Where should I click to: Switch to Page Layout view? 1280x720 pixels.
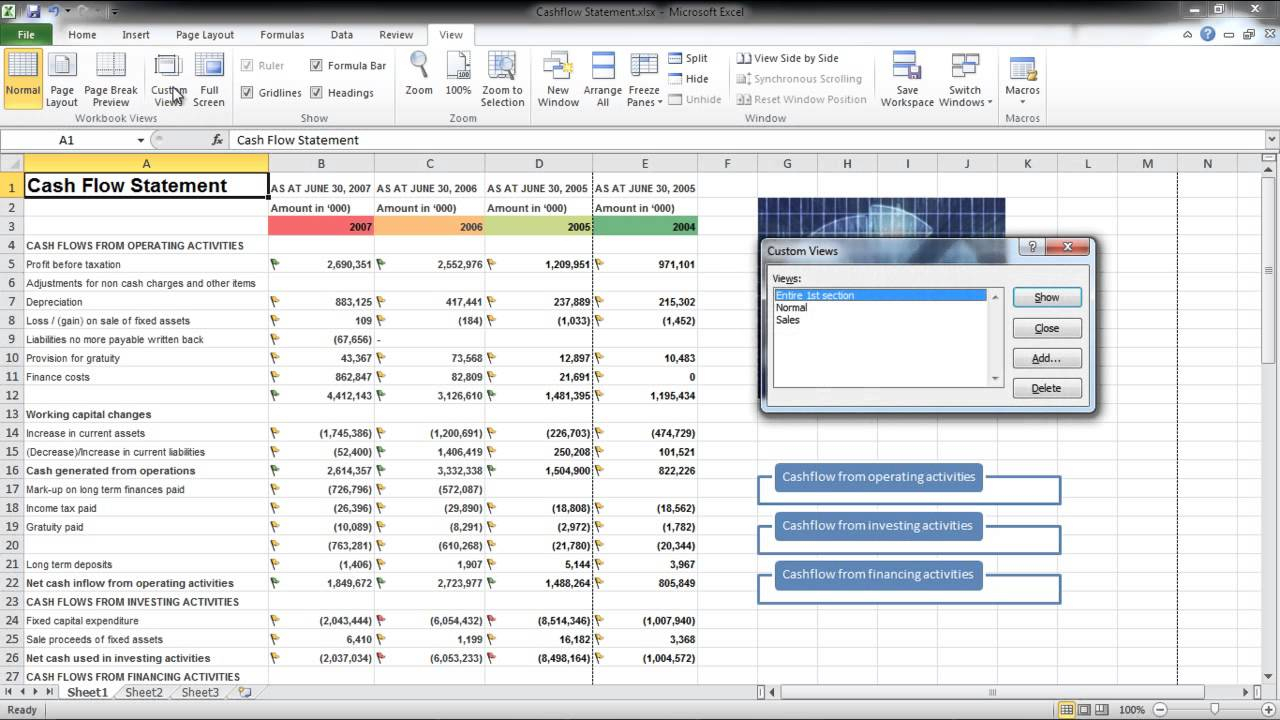click(61, 80)
